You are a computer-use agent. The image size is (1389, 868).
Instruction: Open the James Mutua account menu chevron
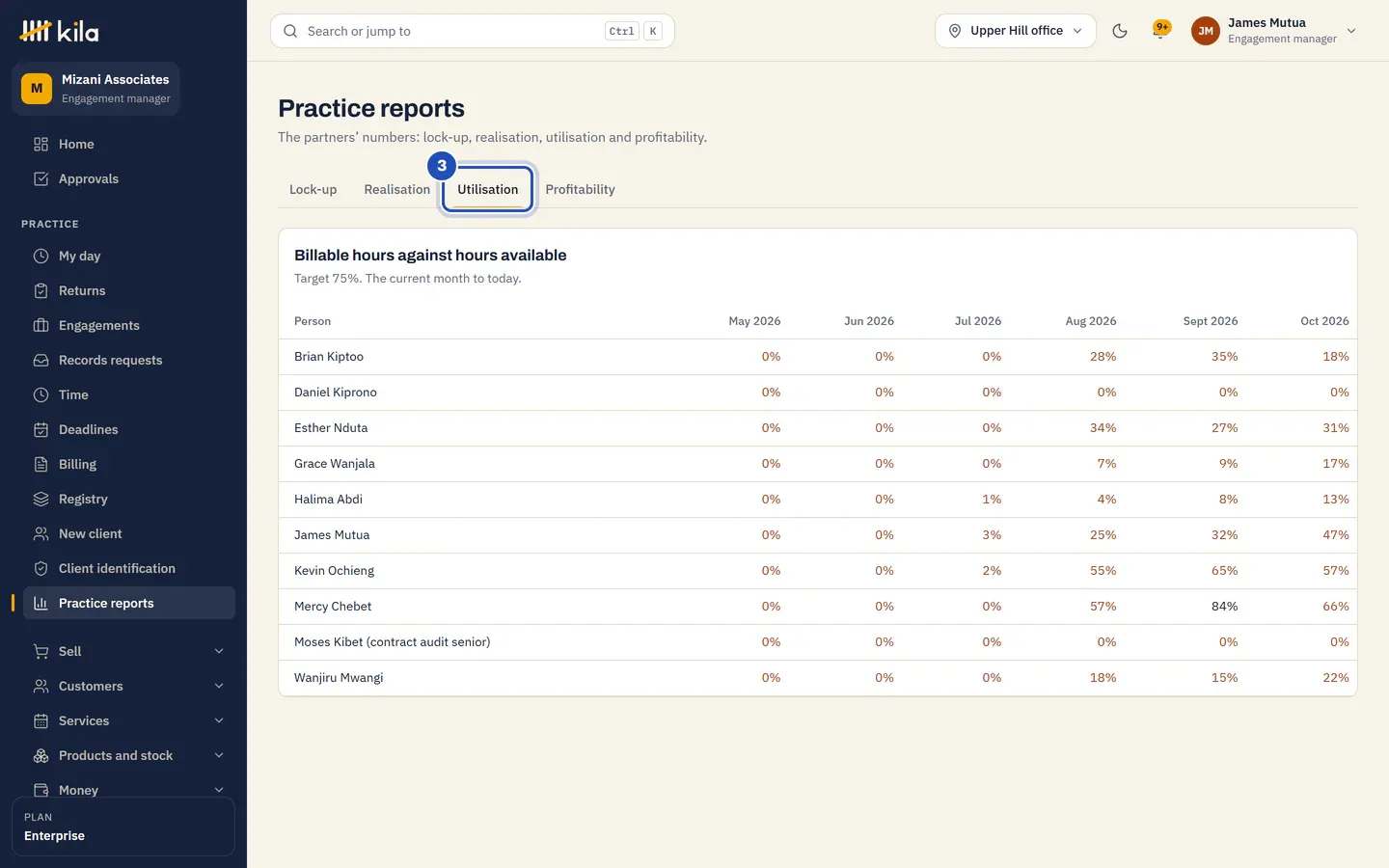pos(1351,31)
